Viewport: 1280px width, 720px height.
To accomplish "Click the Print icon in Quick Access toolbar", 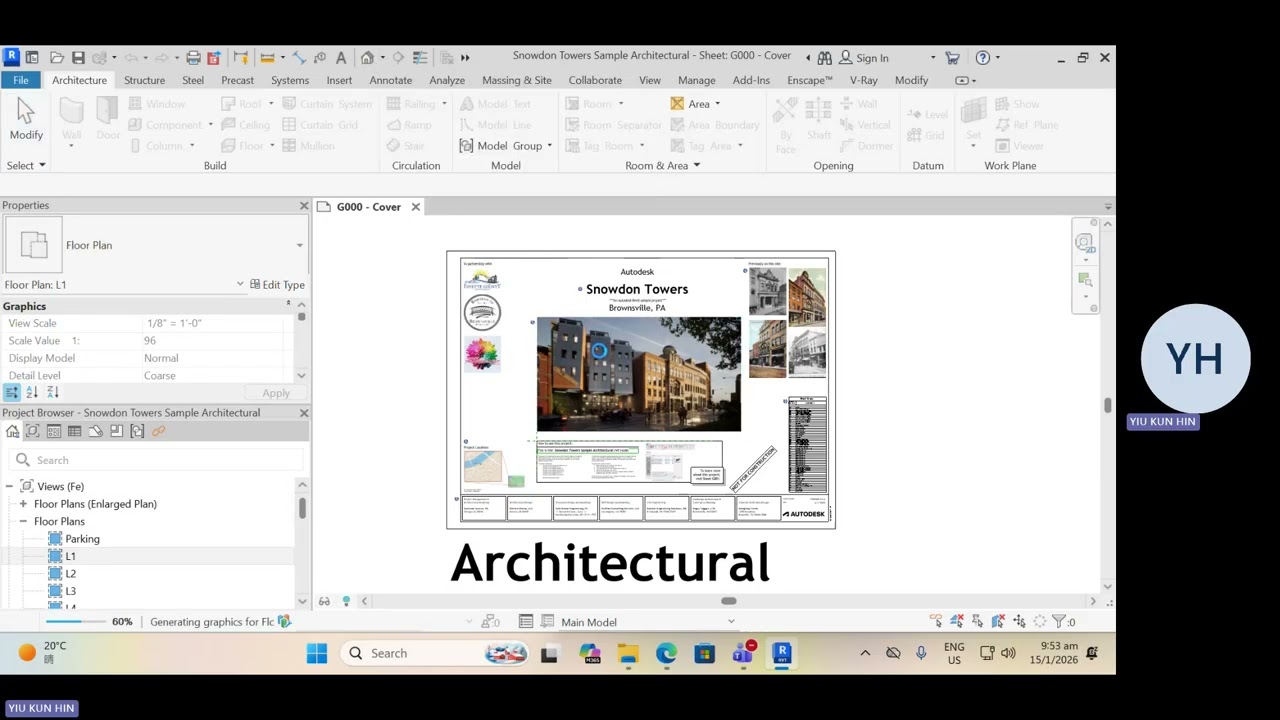I will click(193, 58).
